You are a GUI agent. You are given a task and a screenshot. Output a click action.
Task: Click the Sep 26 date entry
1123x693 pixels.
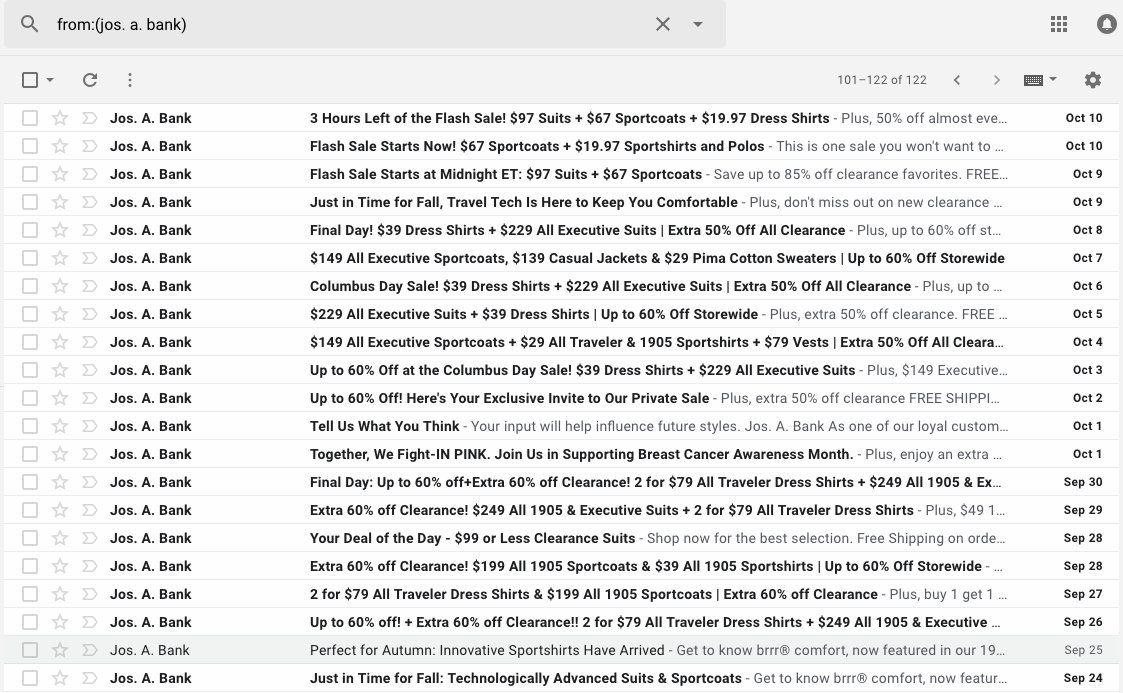[1083, 622]
